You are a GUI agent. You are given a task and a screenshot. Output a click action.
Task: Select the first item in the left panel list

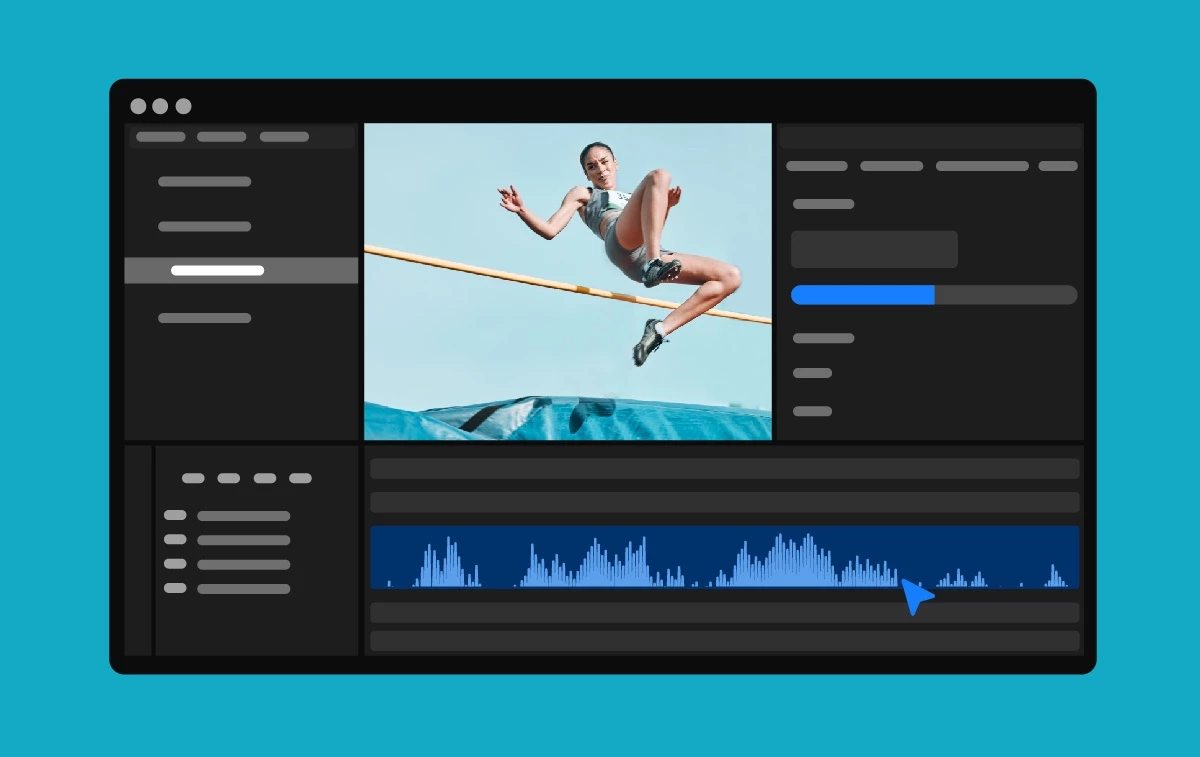coord(204,182)
